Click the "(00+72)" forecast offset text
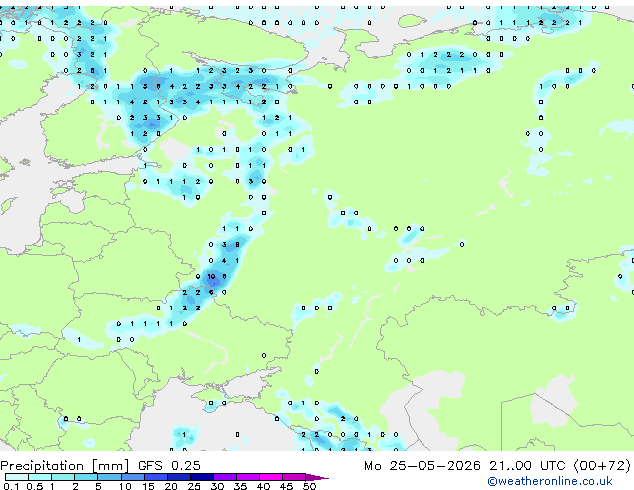Viewport: 634px width, 490px height. coord(602,466)
